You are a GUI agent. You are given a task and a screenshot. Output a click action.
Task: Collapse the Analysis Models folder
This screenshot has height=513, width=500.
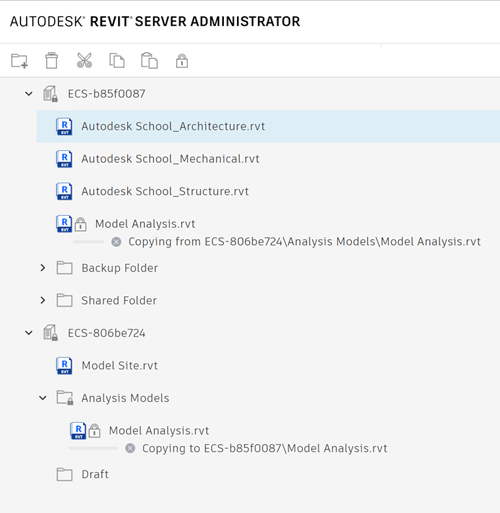coord(43,398)
